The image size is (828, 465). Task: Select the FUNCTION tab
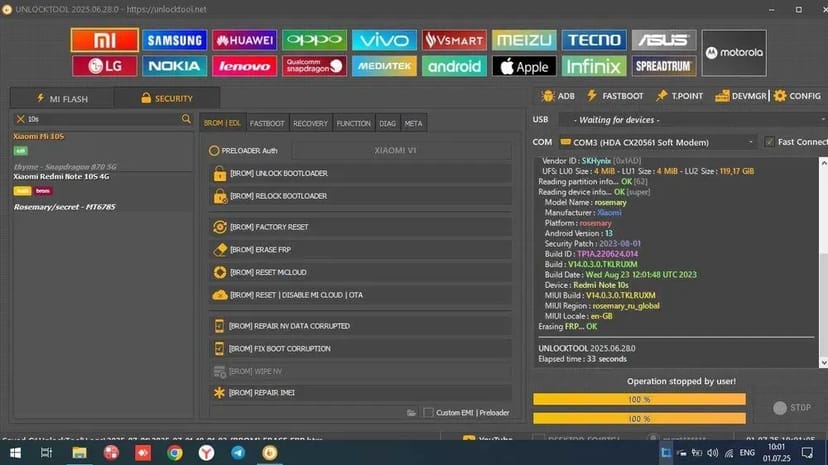[353, 123]
